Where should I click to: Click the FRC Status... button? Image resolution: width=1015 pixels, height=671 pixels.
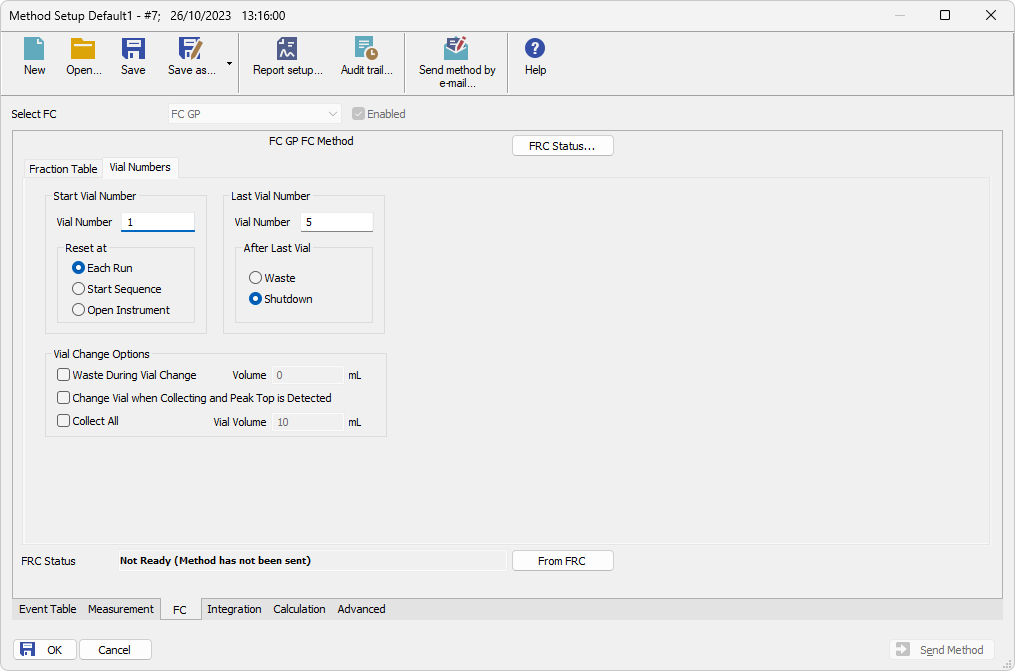tap(563, 146)
